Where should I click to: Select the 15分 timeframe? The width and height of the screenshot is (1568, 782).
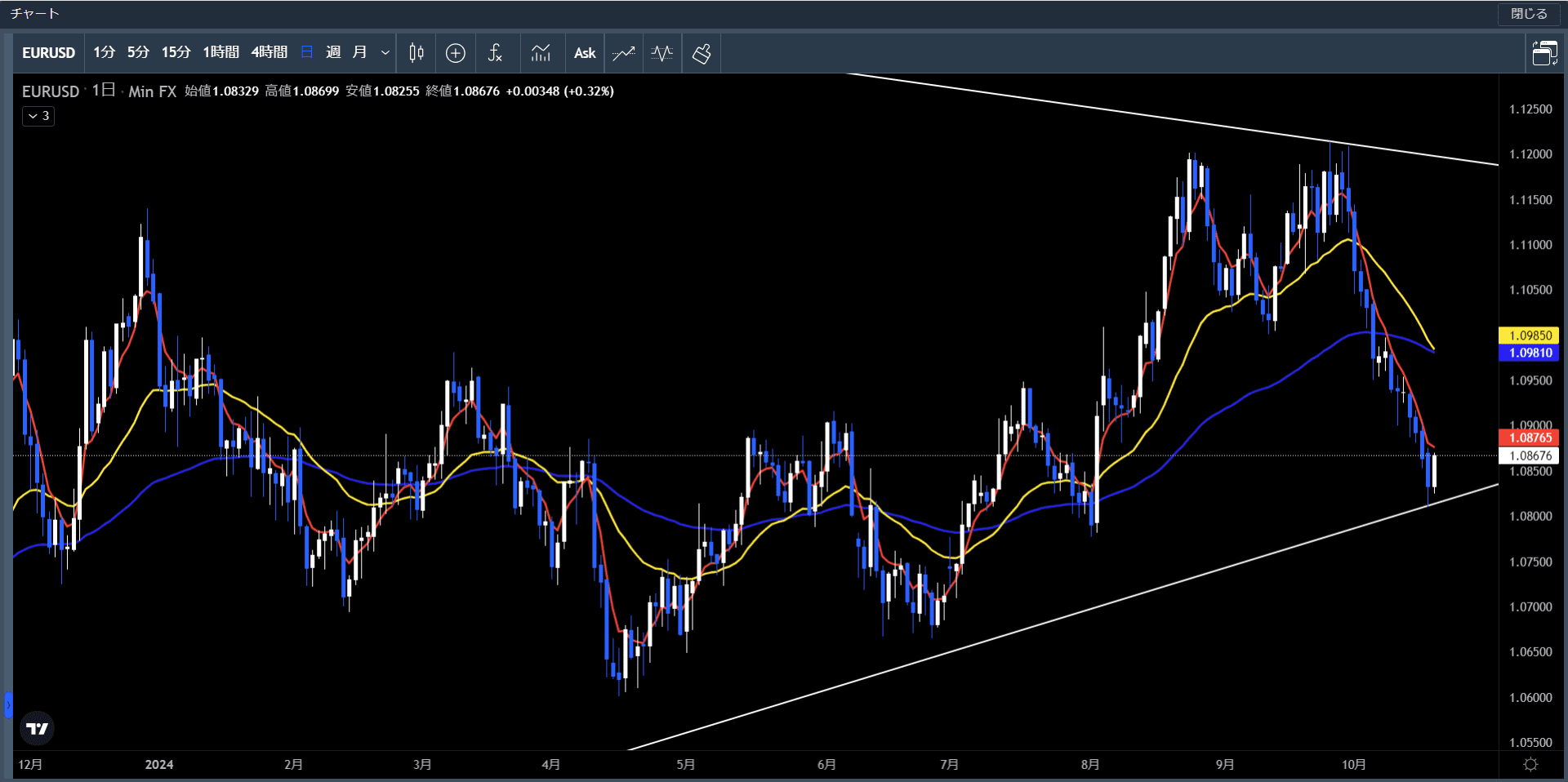[176, 52]
